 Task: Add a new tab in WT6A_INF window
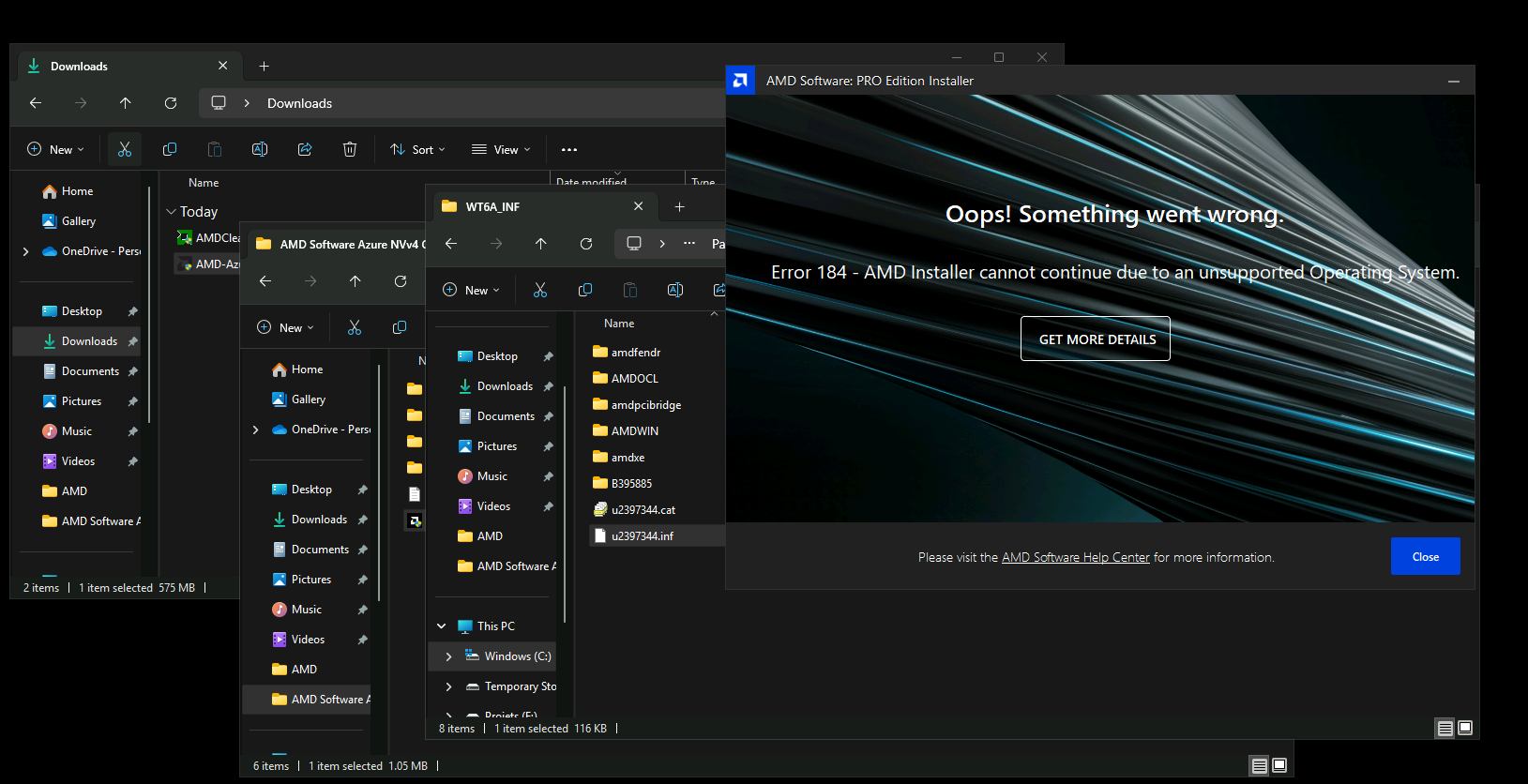coord(680,206)
